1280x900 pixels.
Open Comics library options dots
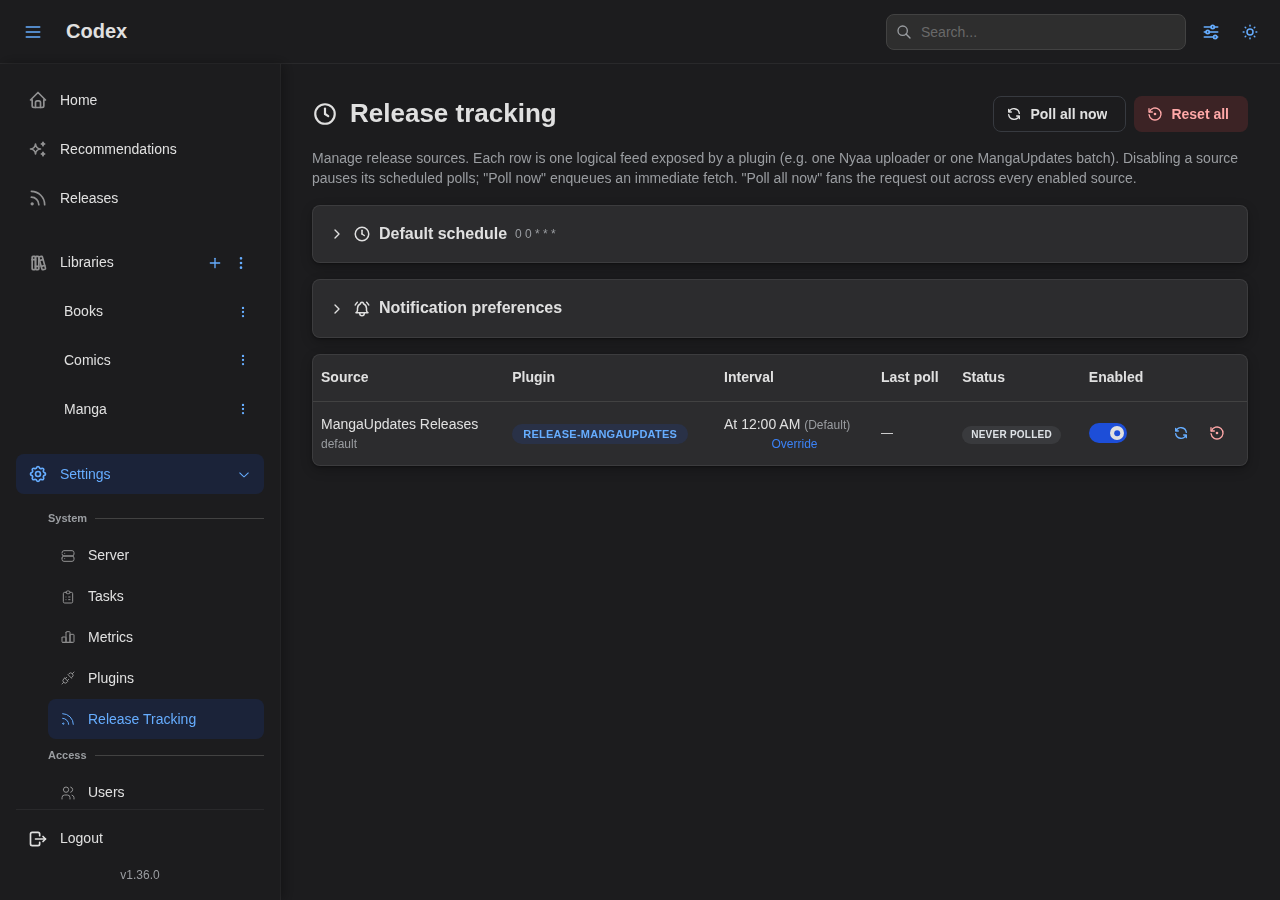pyautogui.click(x=242, y=360)
